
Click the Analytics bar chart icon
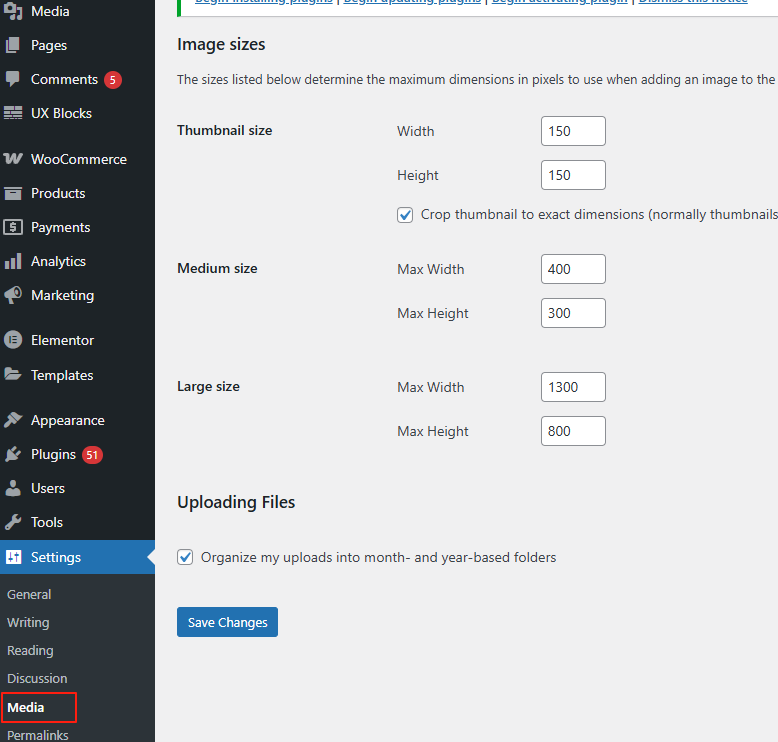coord(13,261)
